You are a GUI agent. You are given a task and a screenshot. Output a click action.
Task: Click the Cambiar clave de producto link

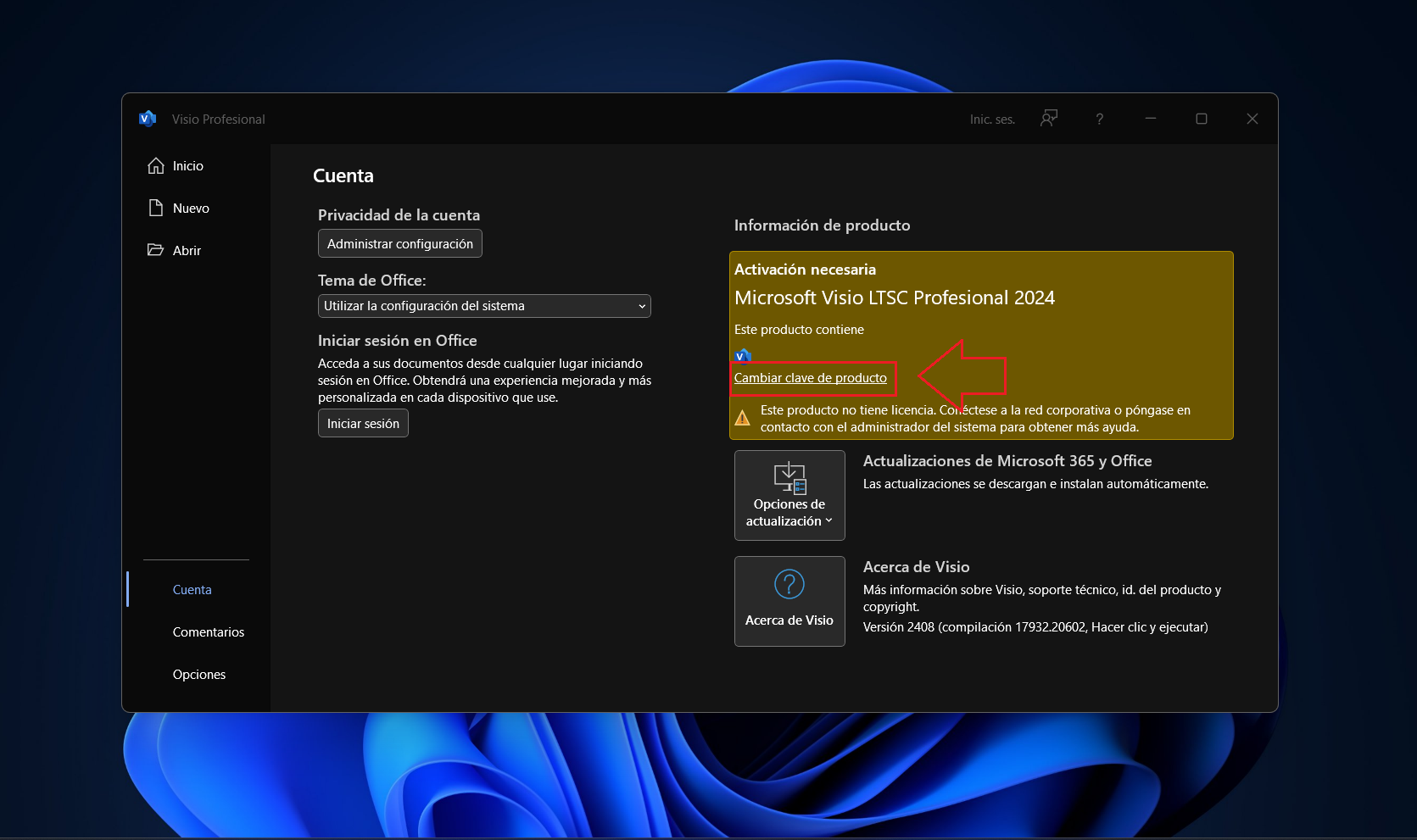(811, 378)
